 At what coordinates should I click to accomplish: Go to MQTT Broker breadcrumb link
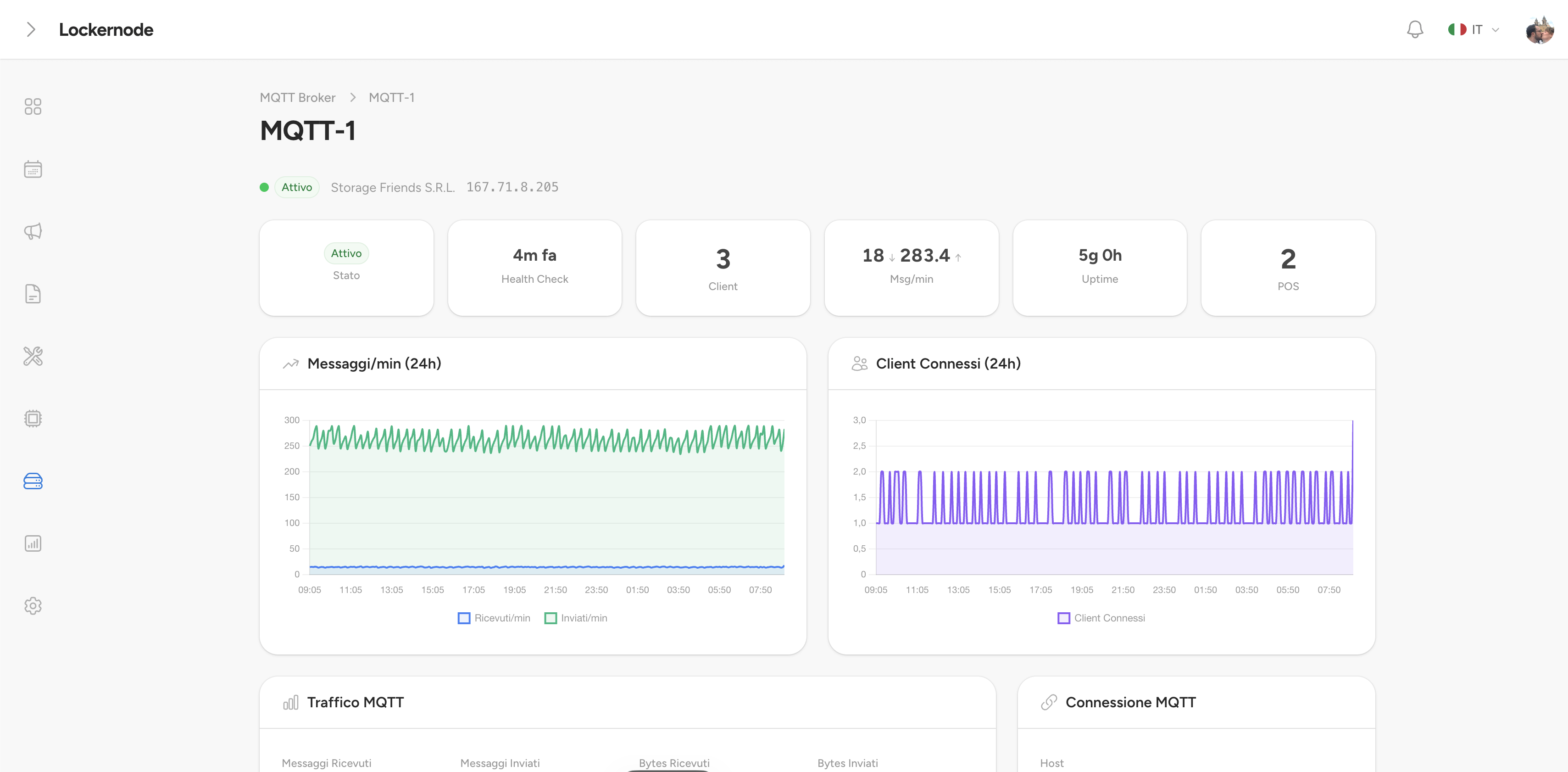tap(297, 97)
